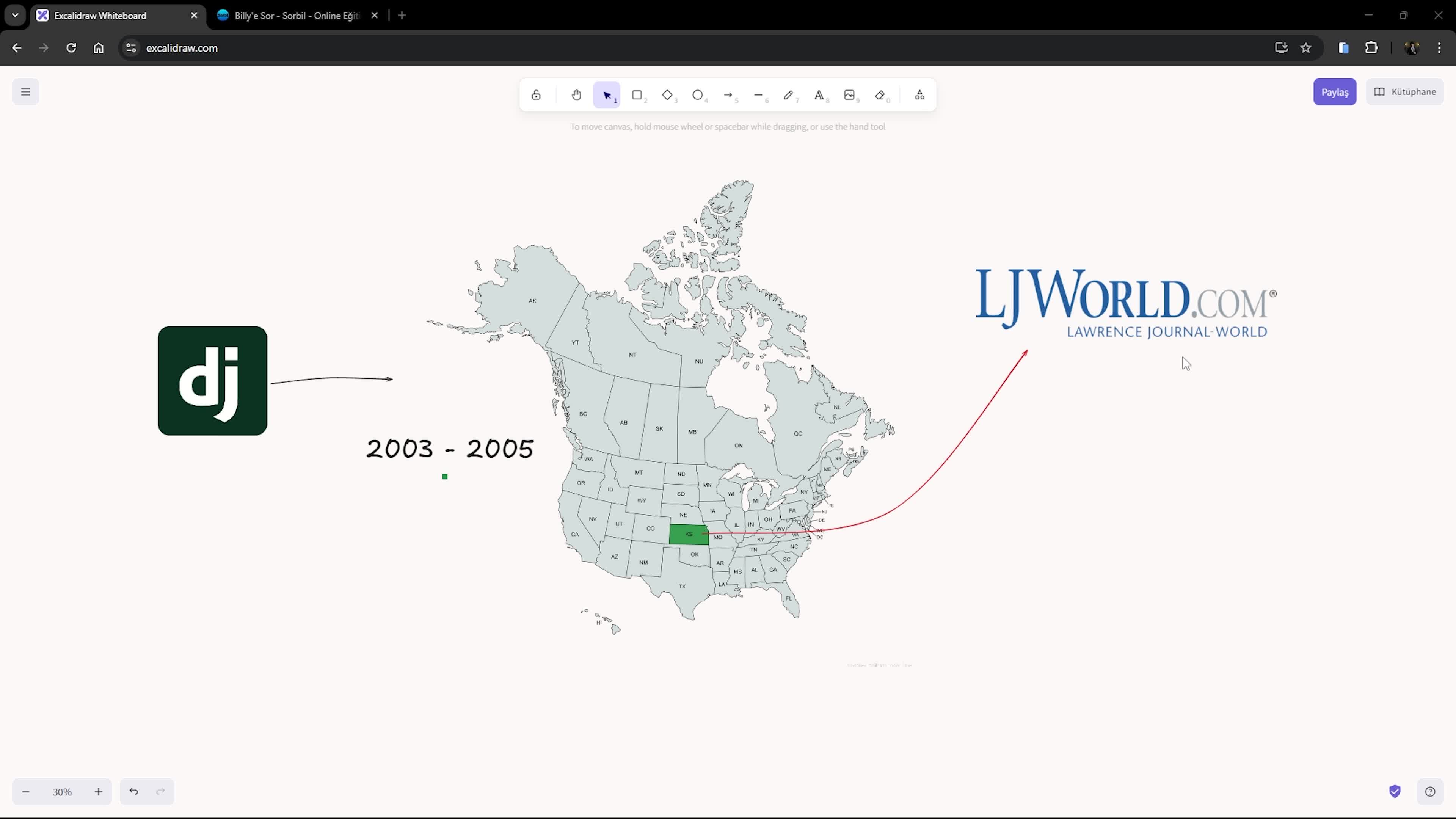Select the Rectangle tool
This screenshot has width=1456, height=819.
[x=637, y=95]
